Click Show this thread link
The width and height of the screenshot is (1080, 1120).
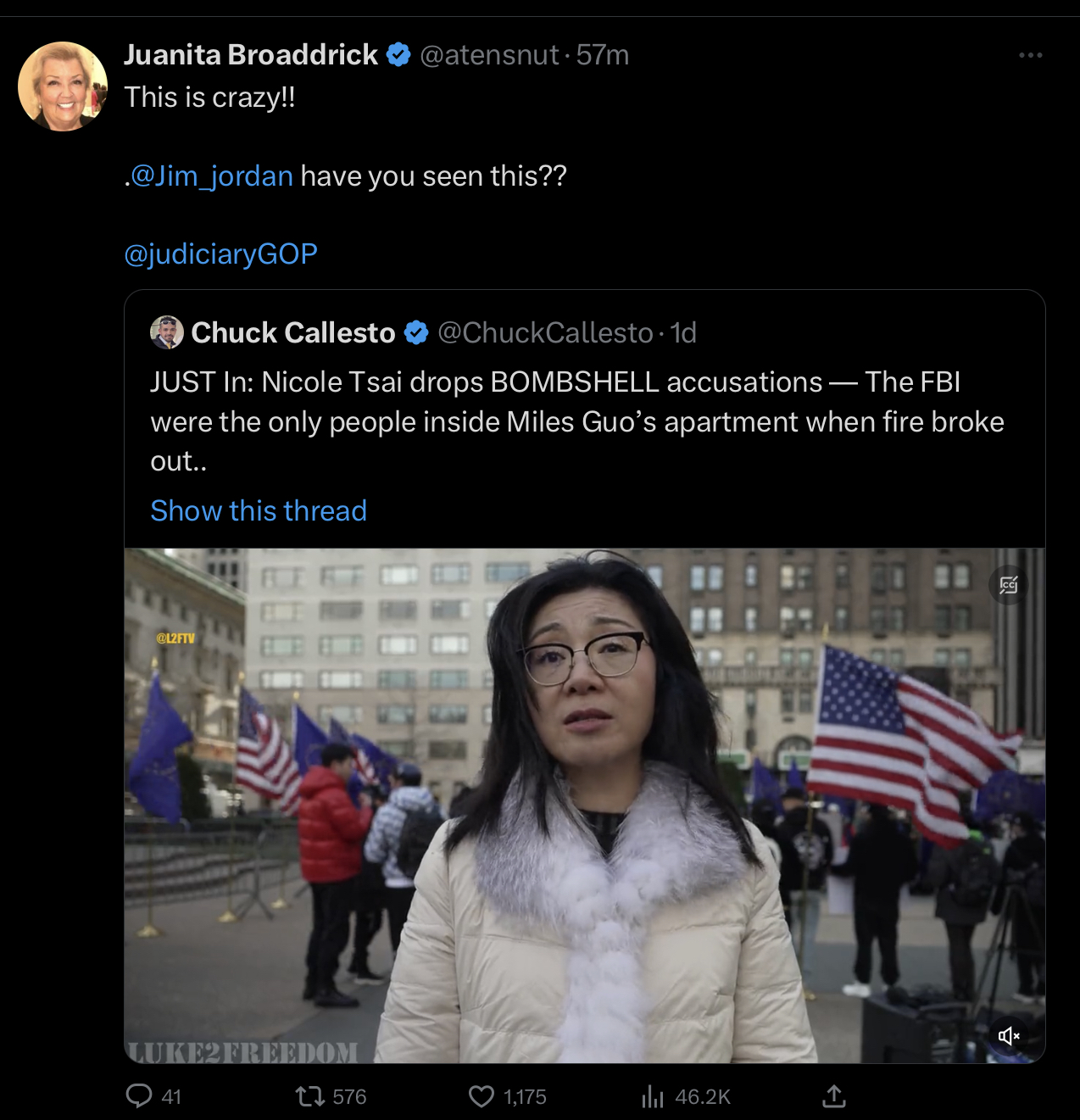(259, 510)
